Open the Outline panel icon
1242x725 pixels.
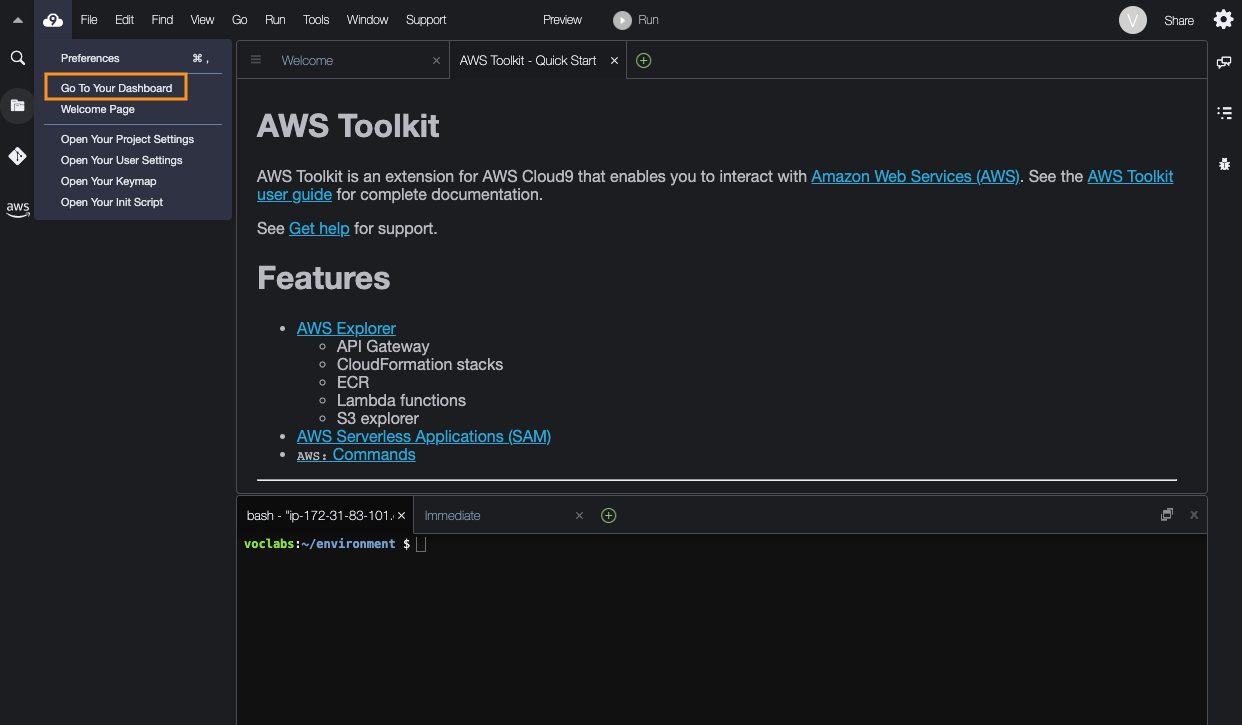click(x=1224, y=113)
